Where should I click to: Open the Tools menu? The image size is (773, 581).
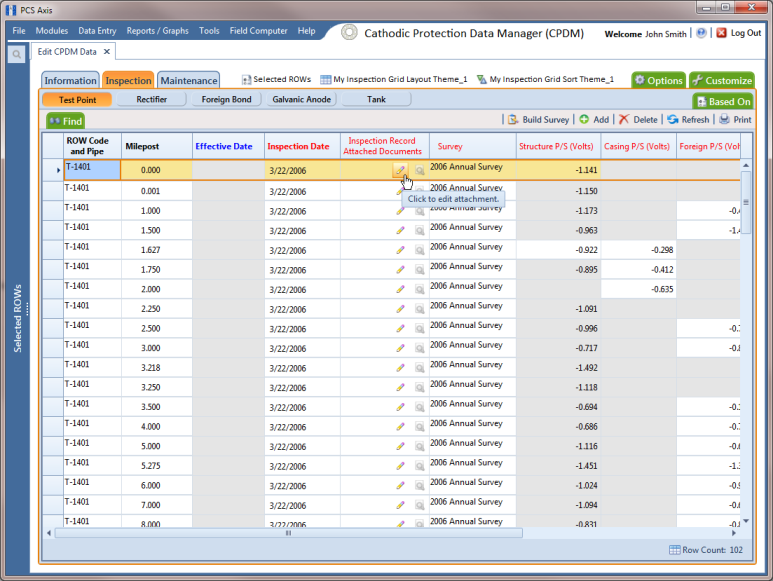click(209, 31)
